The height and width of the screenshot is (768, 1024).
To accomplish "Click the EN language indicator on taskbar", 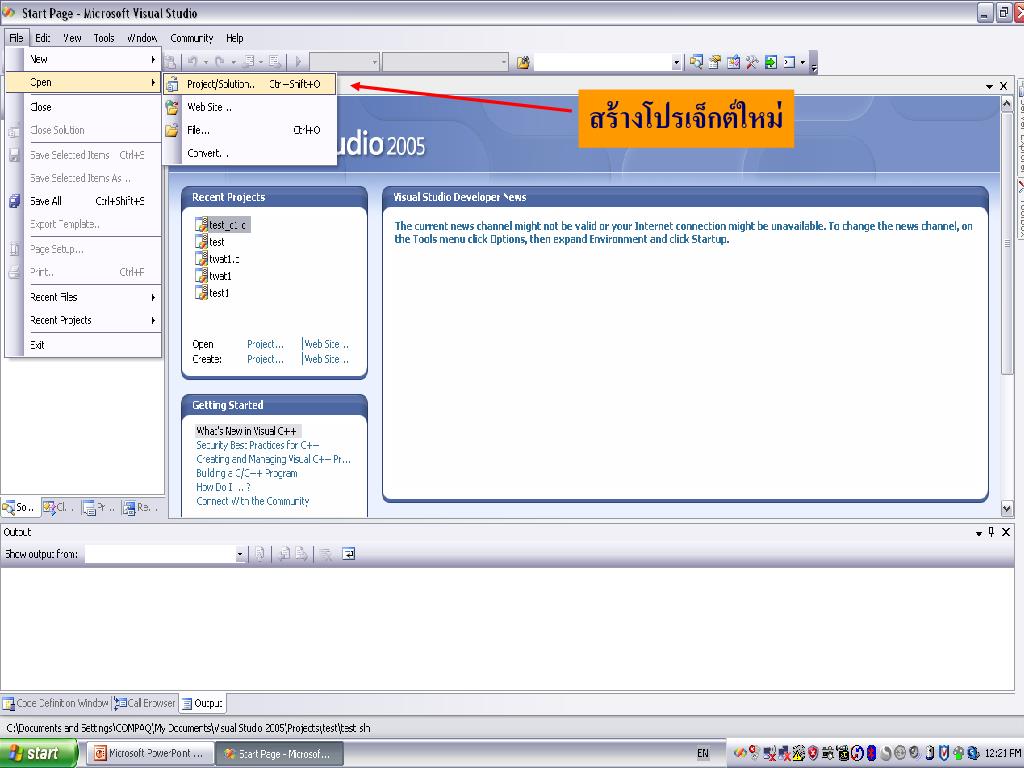I will pyautogui.click(x=703, y=754).
